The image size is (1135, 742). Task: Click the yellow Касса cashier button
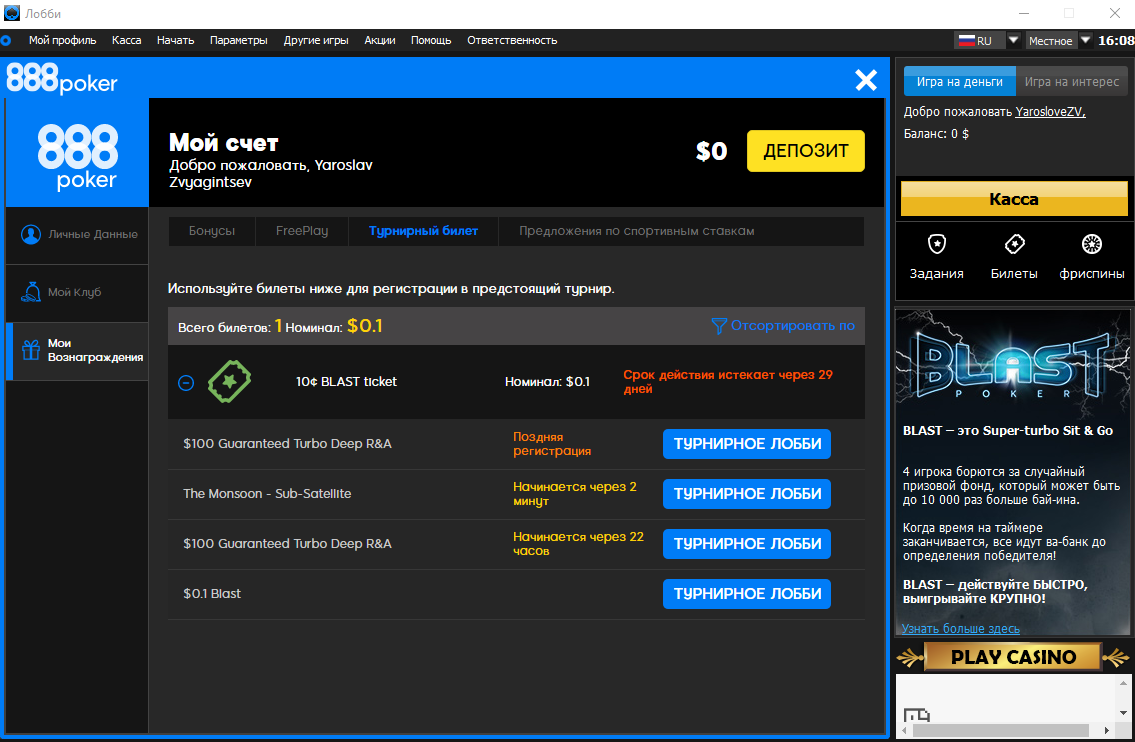[x=1014, y=199]
